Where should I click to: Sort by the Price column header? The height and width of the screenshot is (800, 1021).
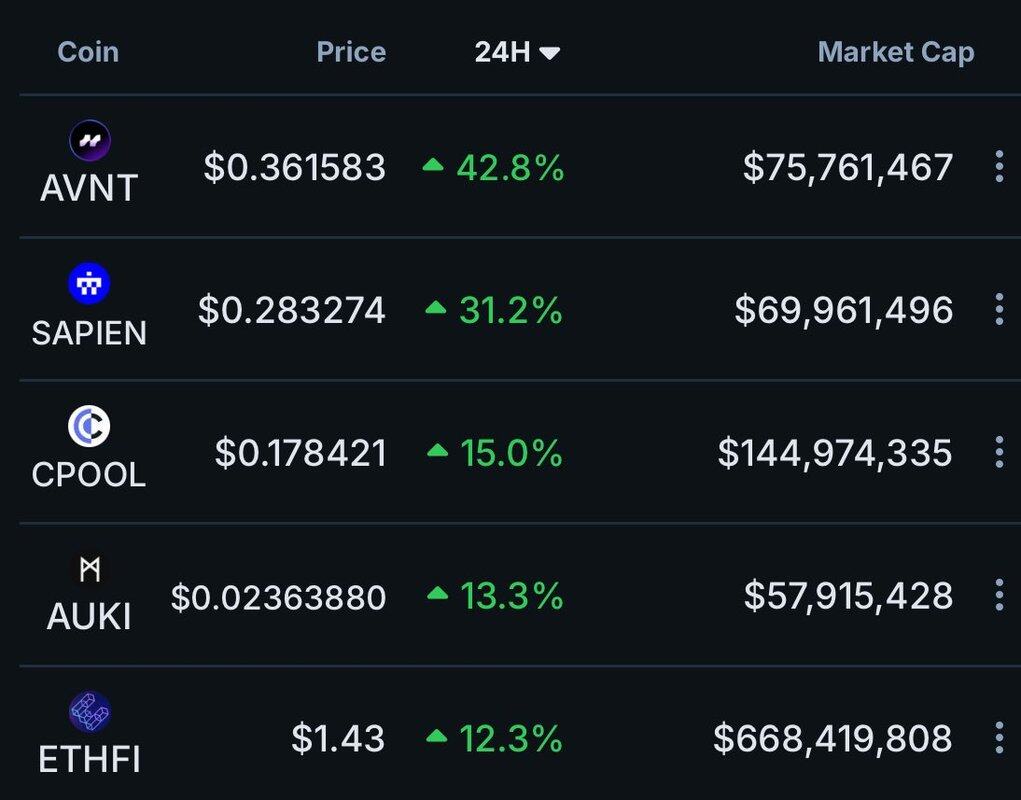(351, 52)
